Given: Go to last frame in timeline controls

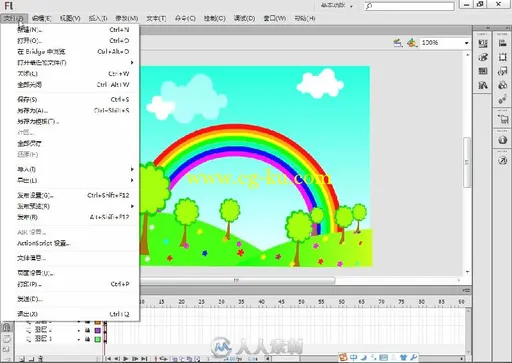Looking at the screenshot, I should (144, 359).
